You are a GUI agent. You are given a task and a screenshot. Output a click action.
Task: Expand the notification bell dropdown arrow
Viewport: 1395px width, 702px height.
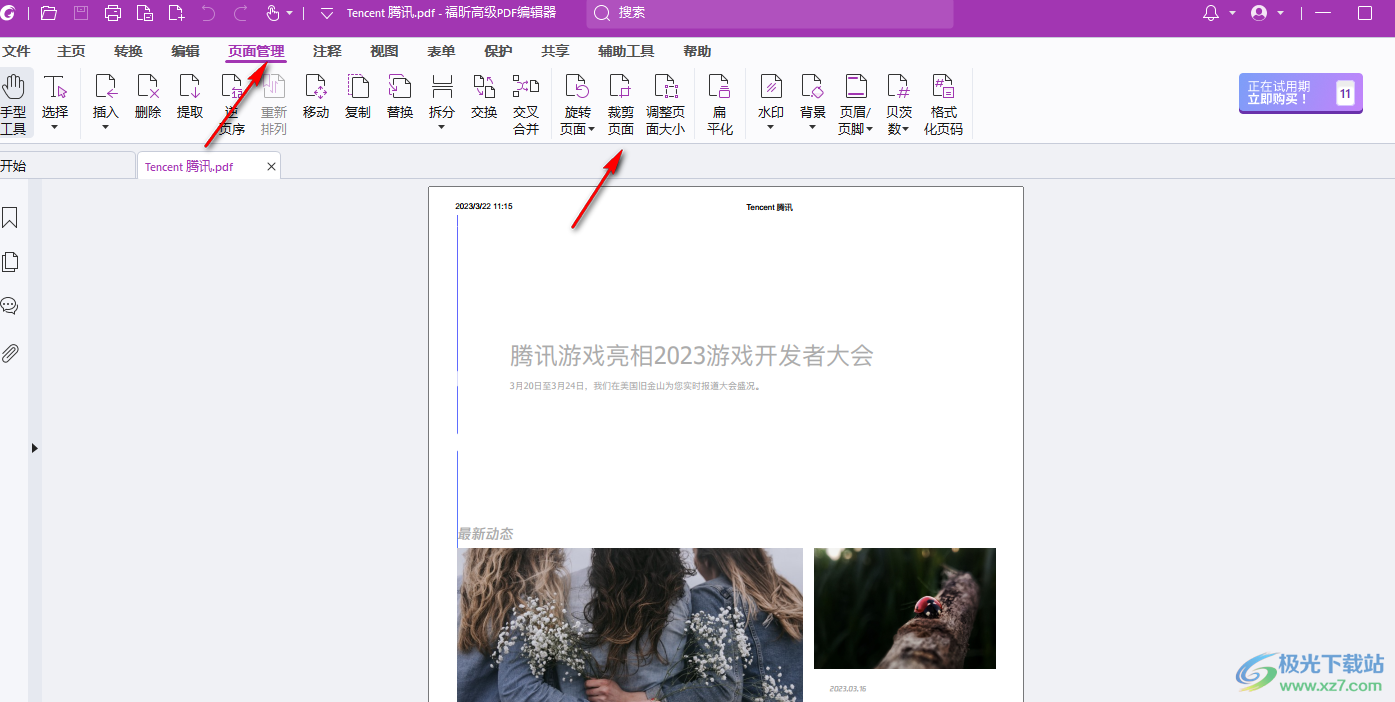click(1233, 13)
